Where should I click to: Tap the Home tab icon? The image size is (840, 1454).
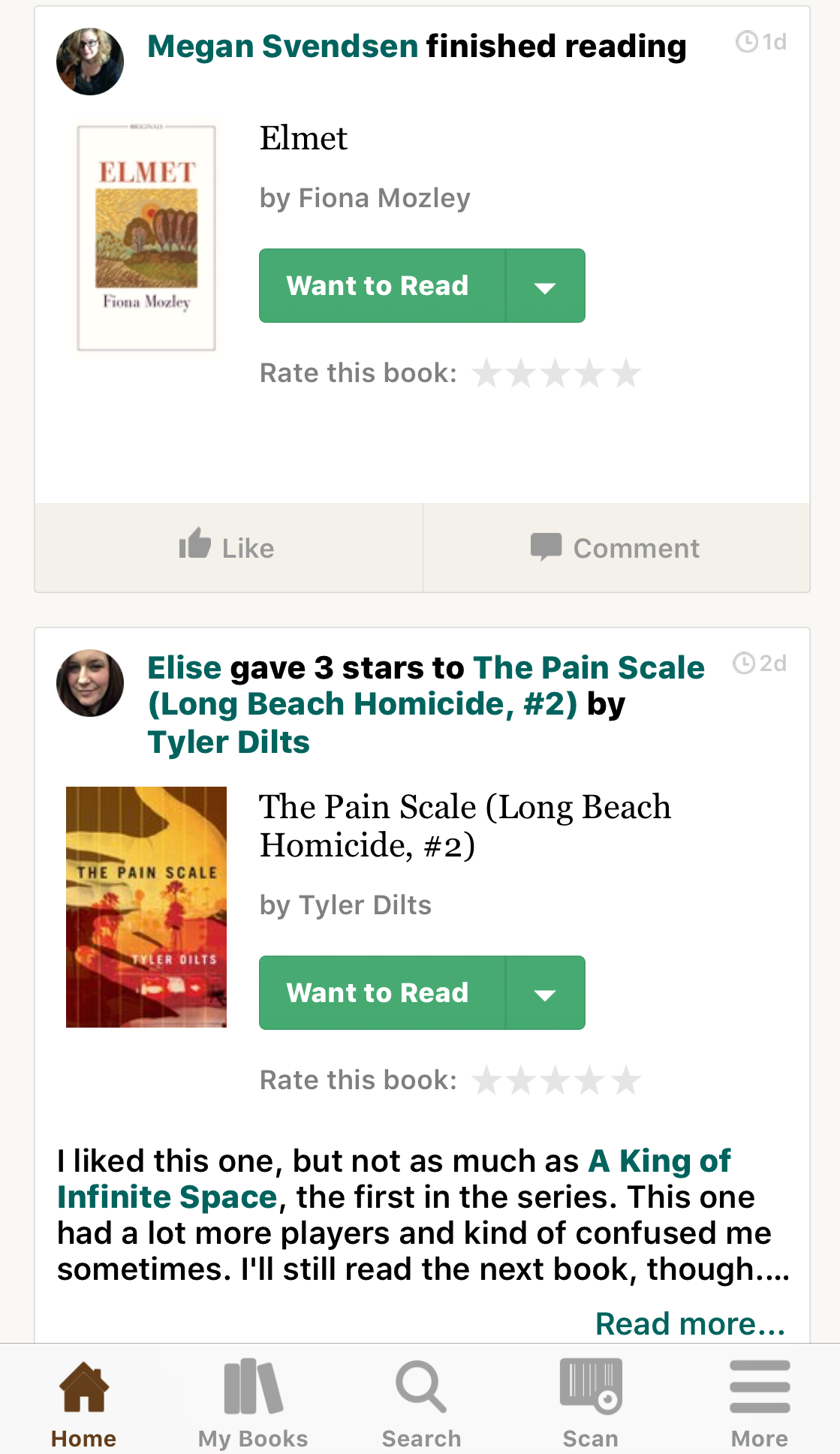(84, 1389)
